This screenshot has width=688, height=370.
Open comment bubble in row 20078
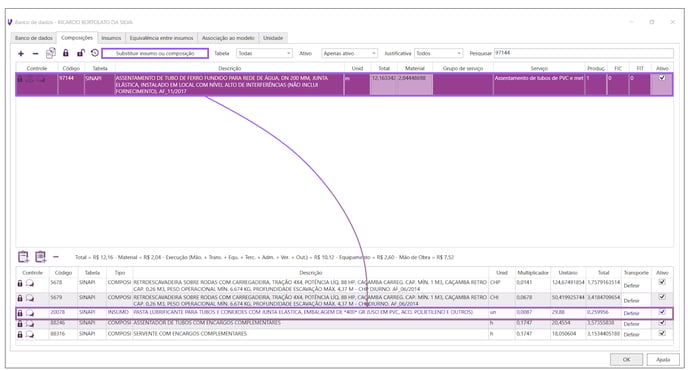tap(30, 313)
